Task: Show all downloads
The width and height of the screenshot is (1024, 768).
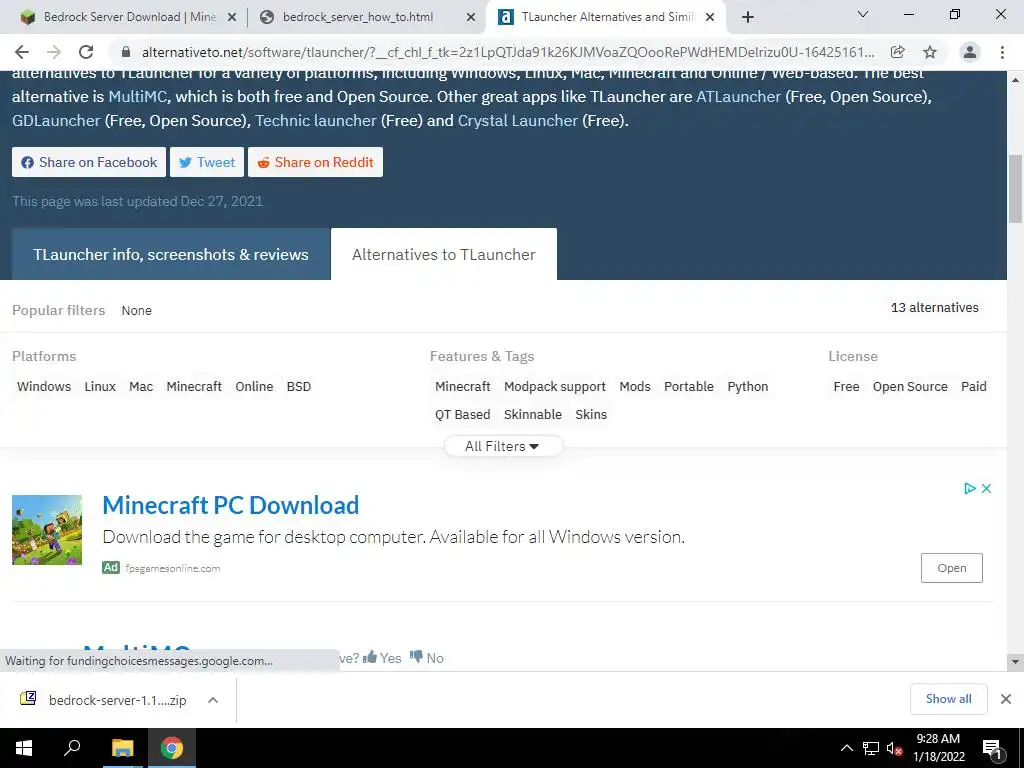Action: coord(948,699)
